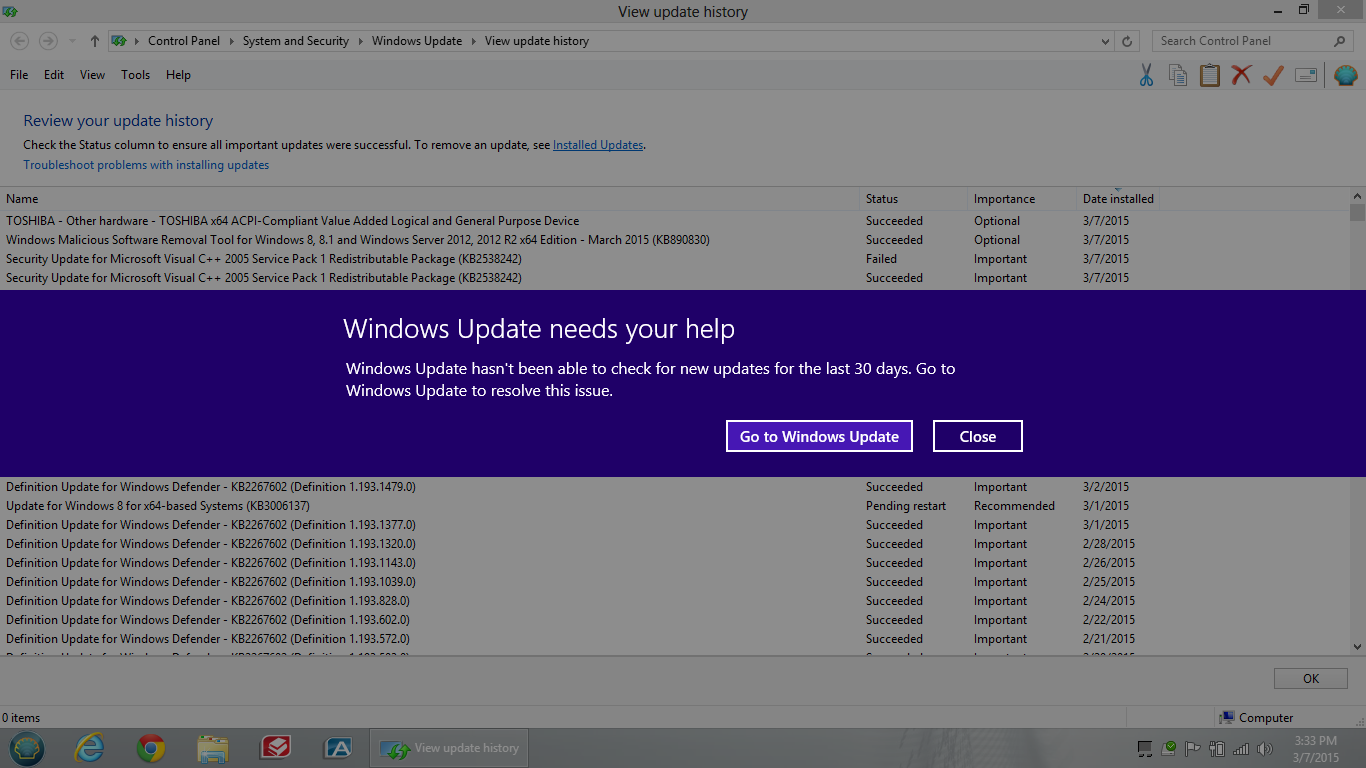Click the shell icon at the toolbar's right end

(x=1345, y=75)
